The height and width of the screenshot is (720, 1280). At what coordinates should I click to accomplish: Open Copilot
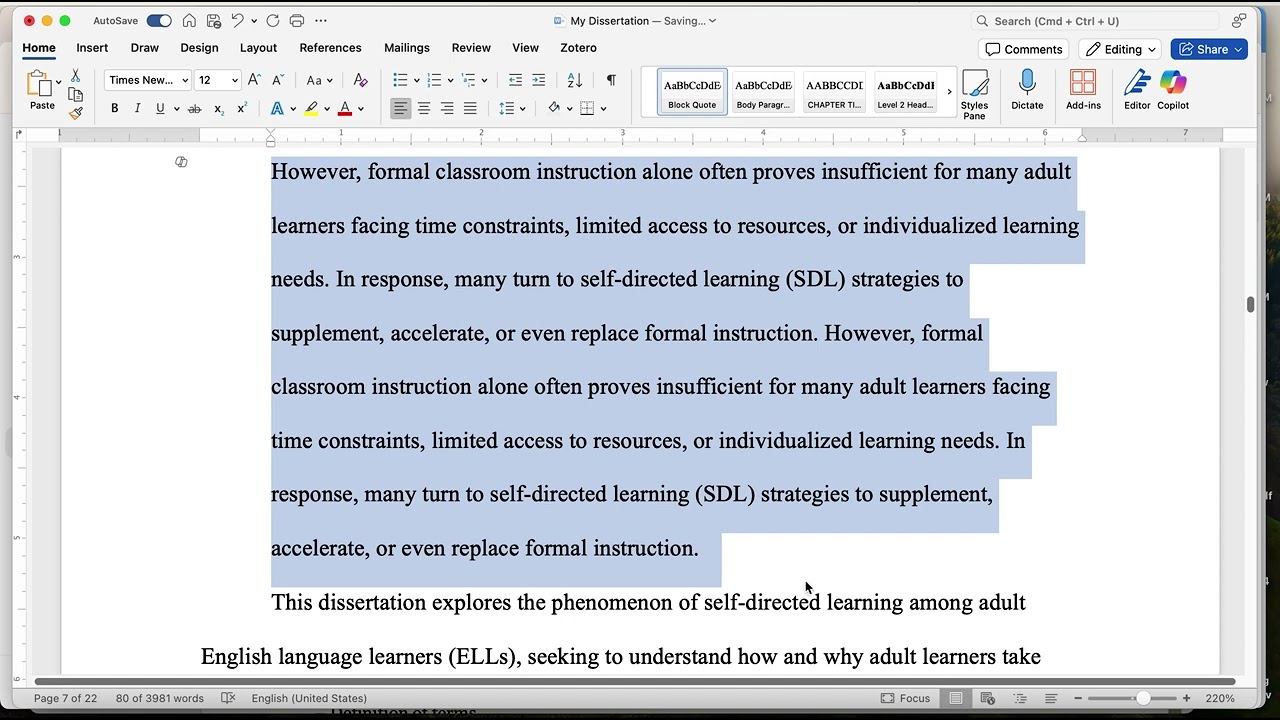pyautogui.click(x=1173, y=90)
